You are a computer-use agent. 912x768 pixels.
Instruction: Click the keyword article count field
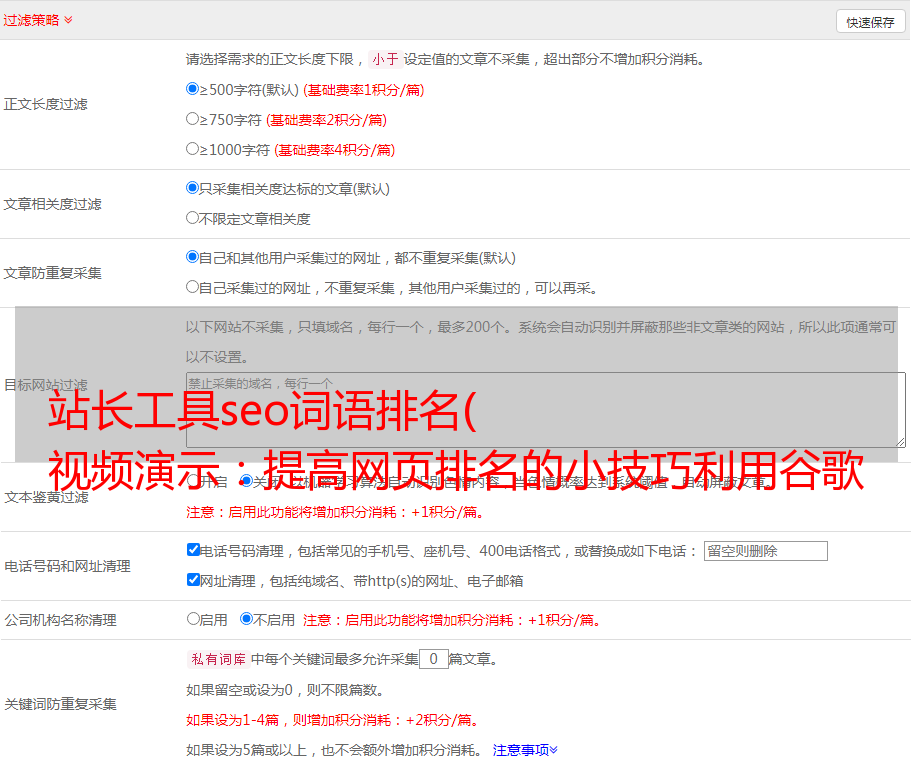coord(433,660)
